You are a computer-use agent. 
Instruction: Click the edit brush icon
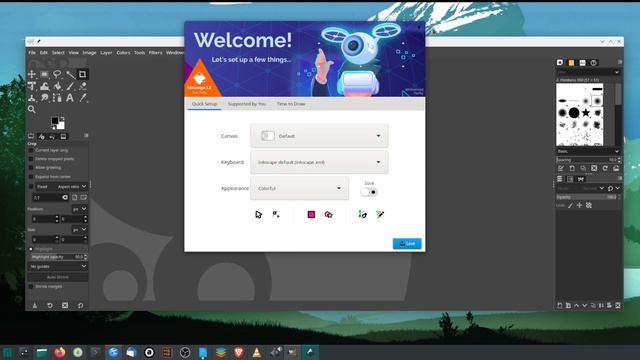[x=561, y=168]
